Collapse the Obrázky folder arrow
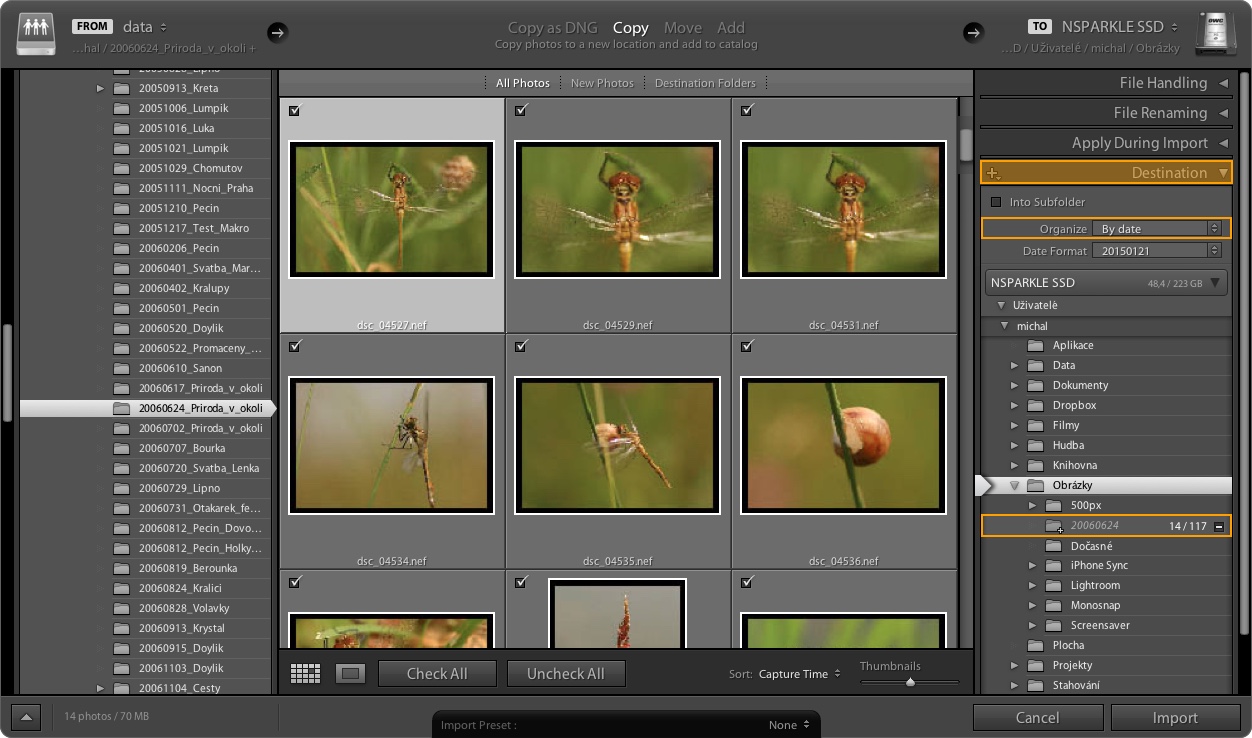Viewport: 1252px width, 738px height. [x=1014, y=485]
